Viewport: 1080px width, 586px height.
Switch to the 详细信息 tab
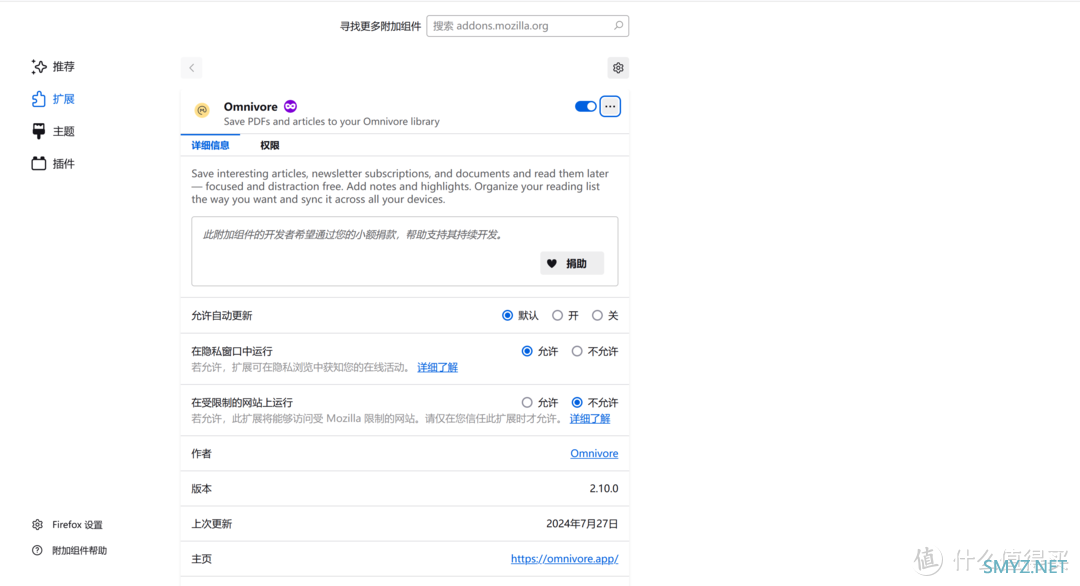(210, 145)
